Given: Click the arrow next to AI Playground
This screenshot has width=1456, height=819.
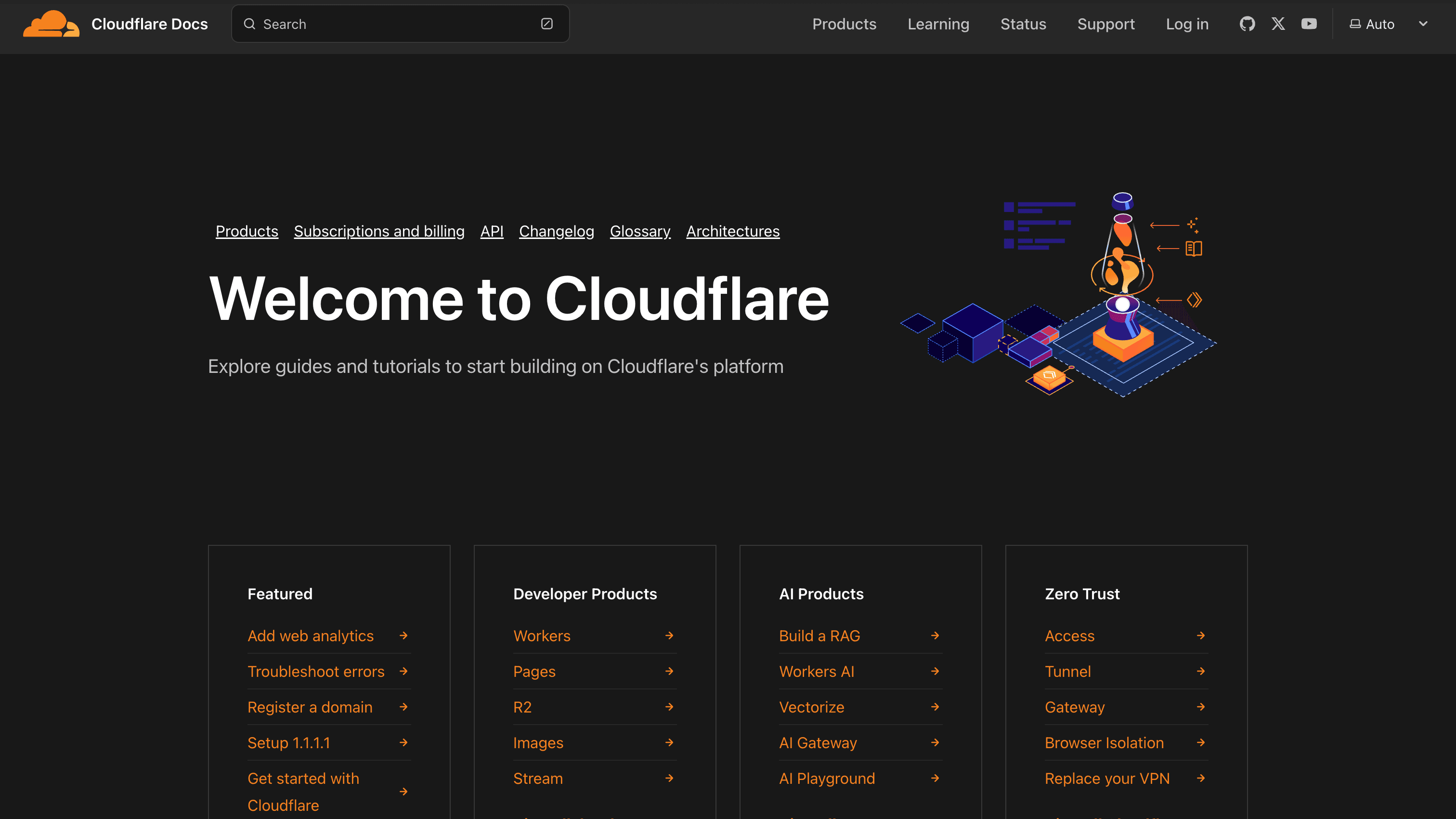Looking at the screenshot, I should [935, 778].
